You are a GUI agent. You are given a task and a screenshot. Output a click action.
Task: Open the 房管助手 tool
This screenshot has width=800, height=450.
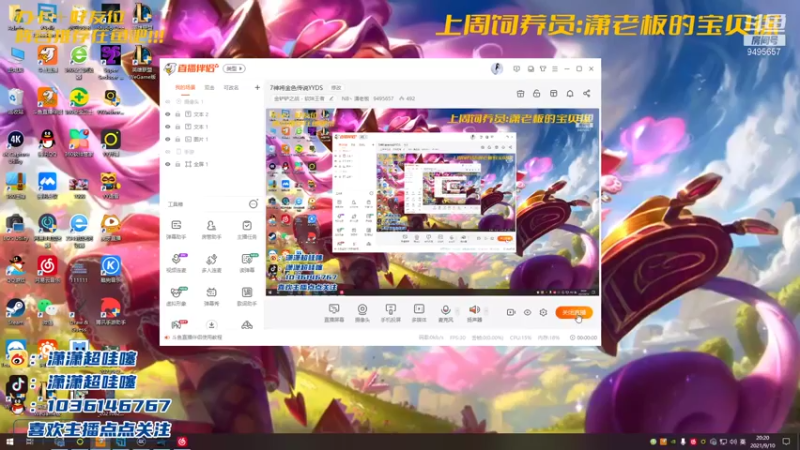[211, 230]
